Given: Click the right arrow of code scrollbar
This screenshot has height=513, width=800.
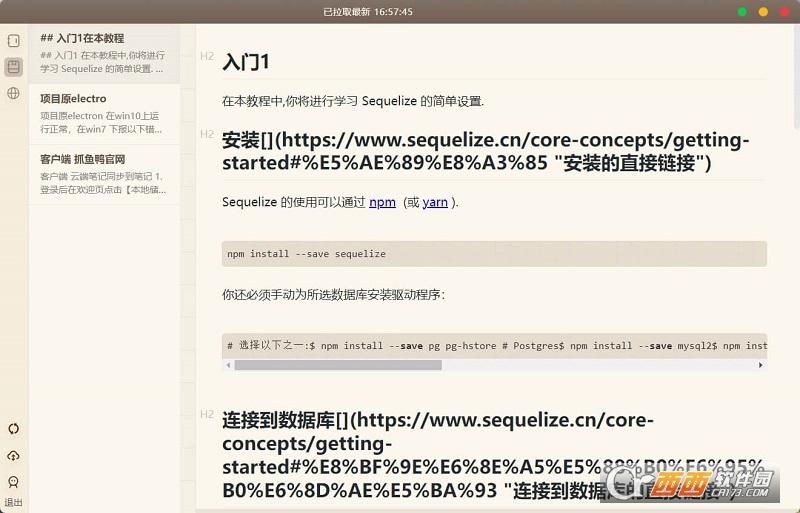Looking at the screenshot, I should click(760, 365).
